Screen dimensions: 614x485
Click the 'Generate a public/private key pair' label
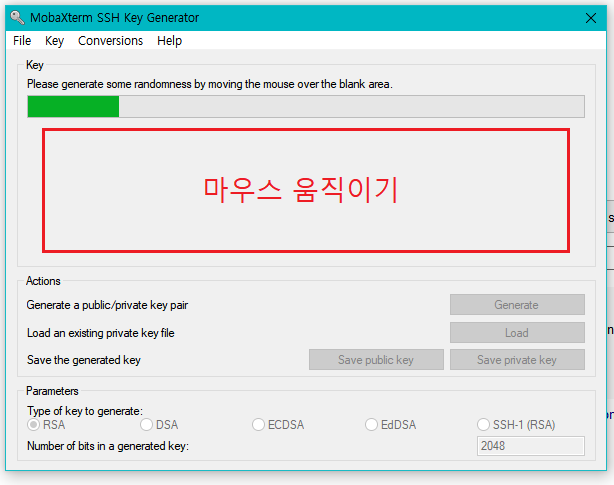click(x=107, y=305)
